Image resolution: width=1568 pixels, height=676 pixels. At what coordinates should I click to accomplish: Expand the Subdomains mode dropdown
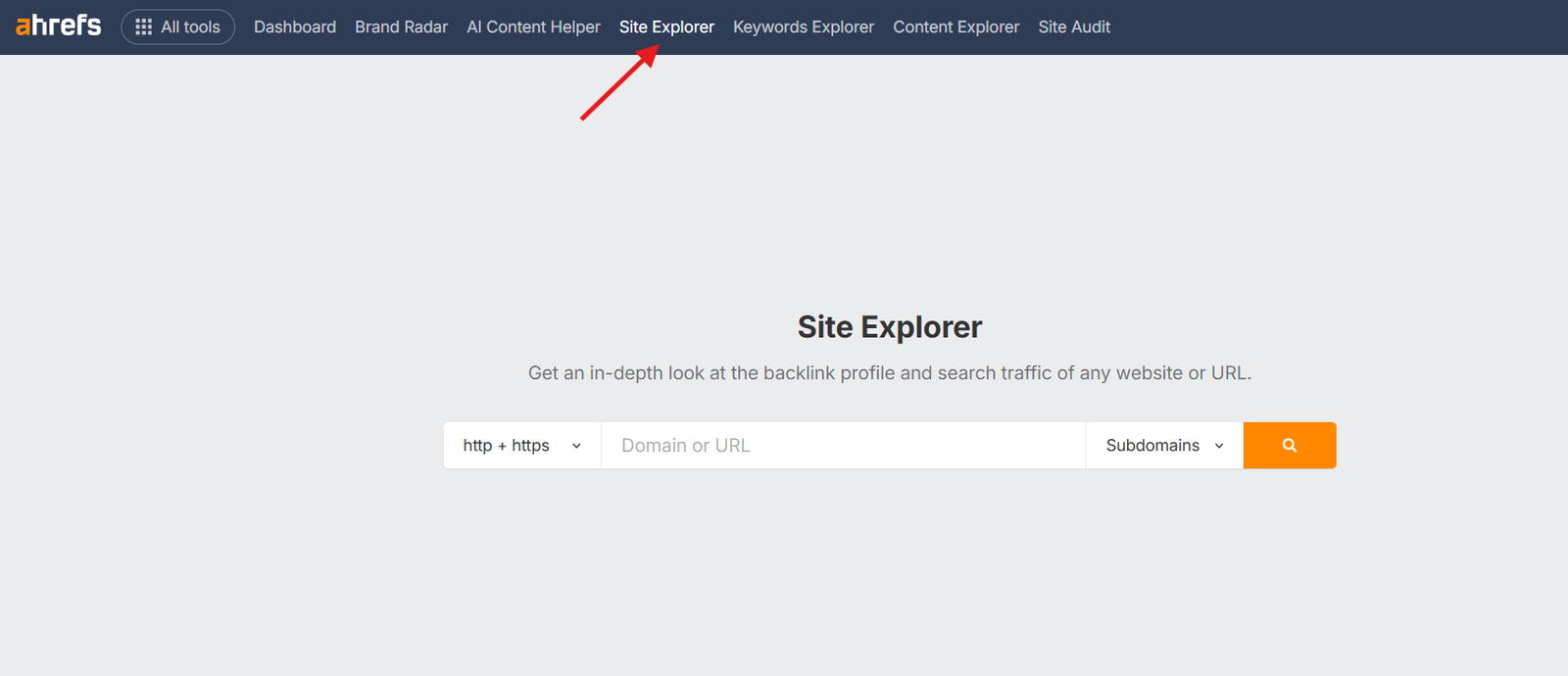[x=1164, y=446]
